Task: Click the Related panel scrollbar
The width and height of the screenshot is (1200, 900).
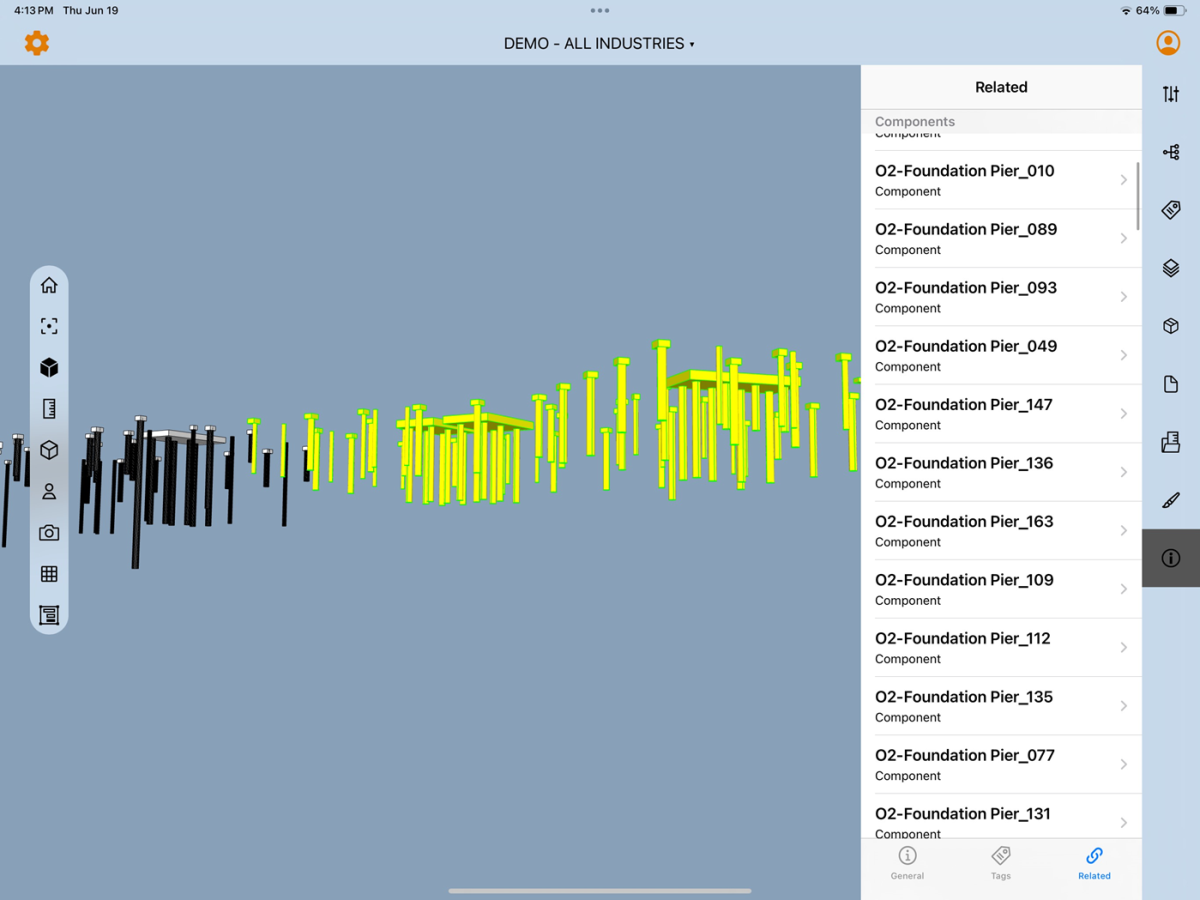Action: coord(1138,196)
